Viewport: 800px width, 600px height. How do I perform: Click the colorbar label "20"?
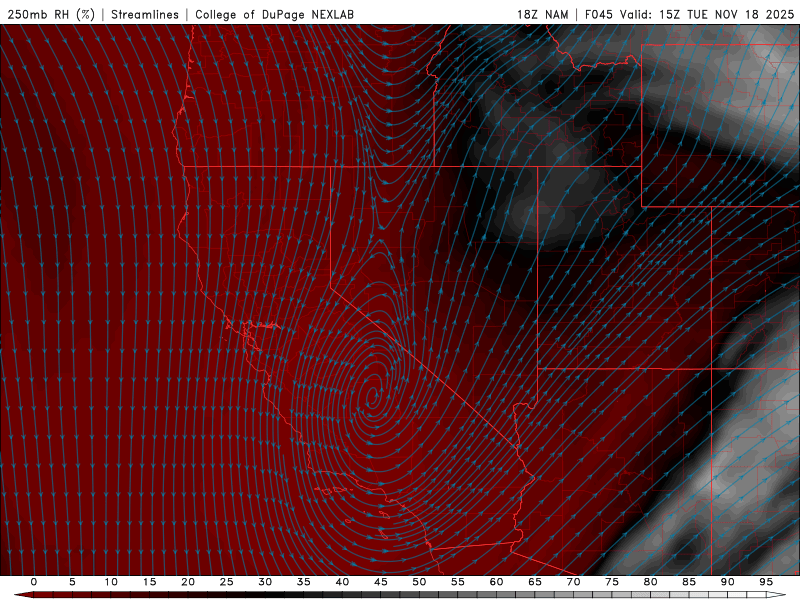pyautogui.click(x=188, y=582)
